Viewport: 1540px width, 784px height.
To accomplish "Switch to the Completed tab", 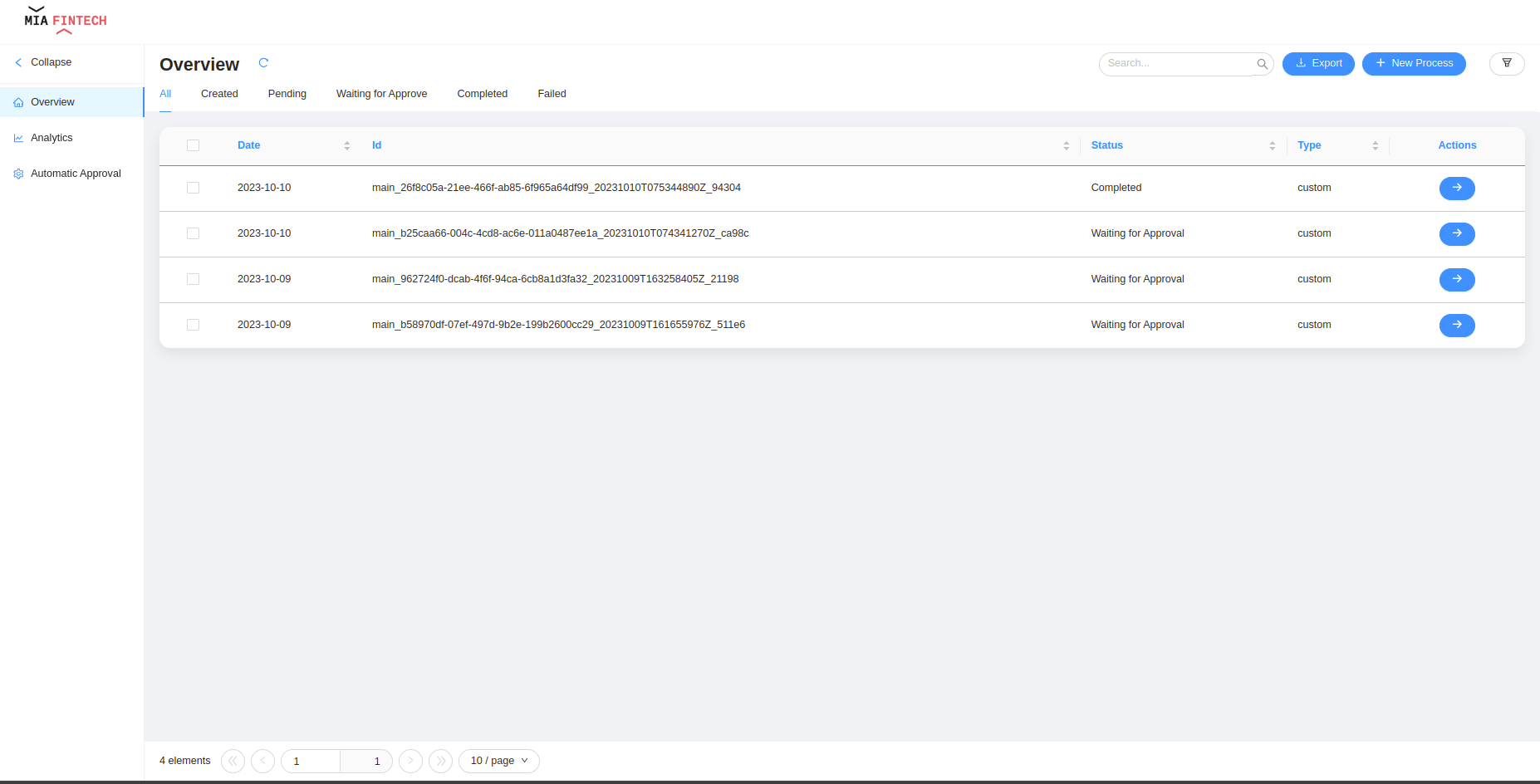I will 482,93.
